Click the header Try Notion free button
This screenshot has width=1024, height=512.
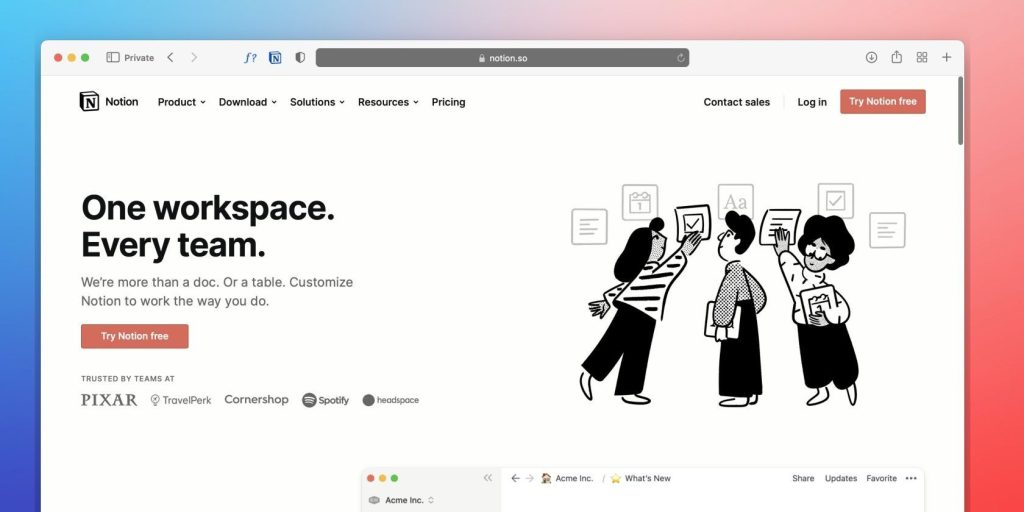click(x=882, y=101)
